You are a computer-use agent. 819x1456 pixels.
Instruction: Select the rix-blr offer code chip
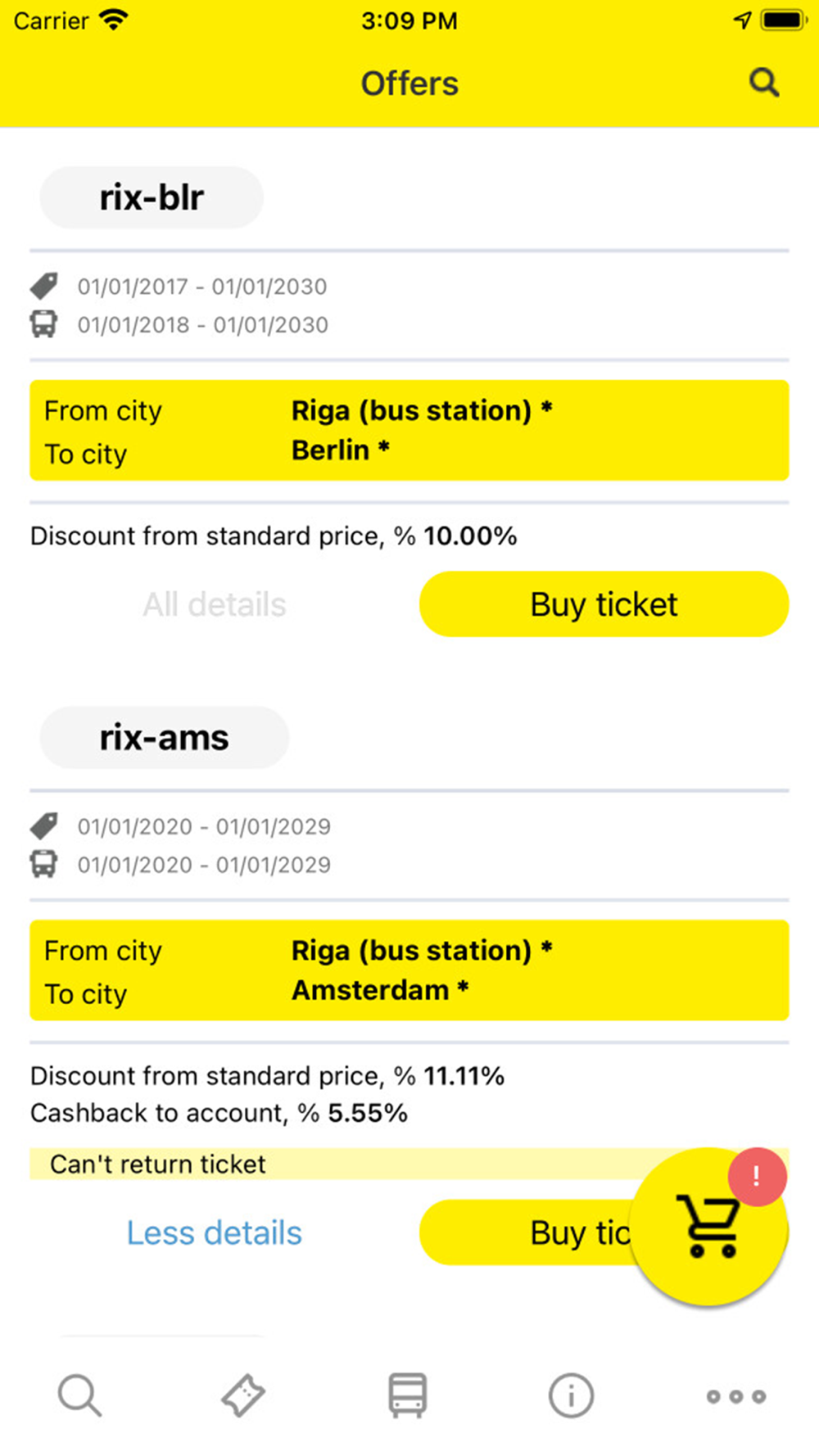coord(152,198)
